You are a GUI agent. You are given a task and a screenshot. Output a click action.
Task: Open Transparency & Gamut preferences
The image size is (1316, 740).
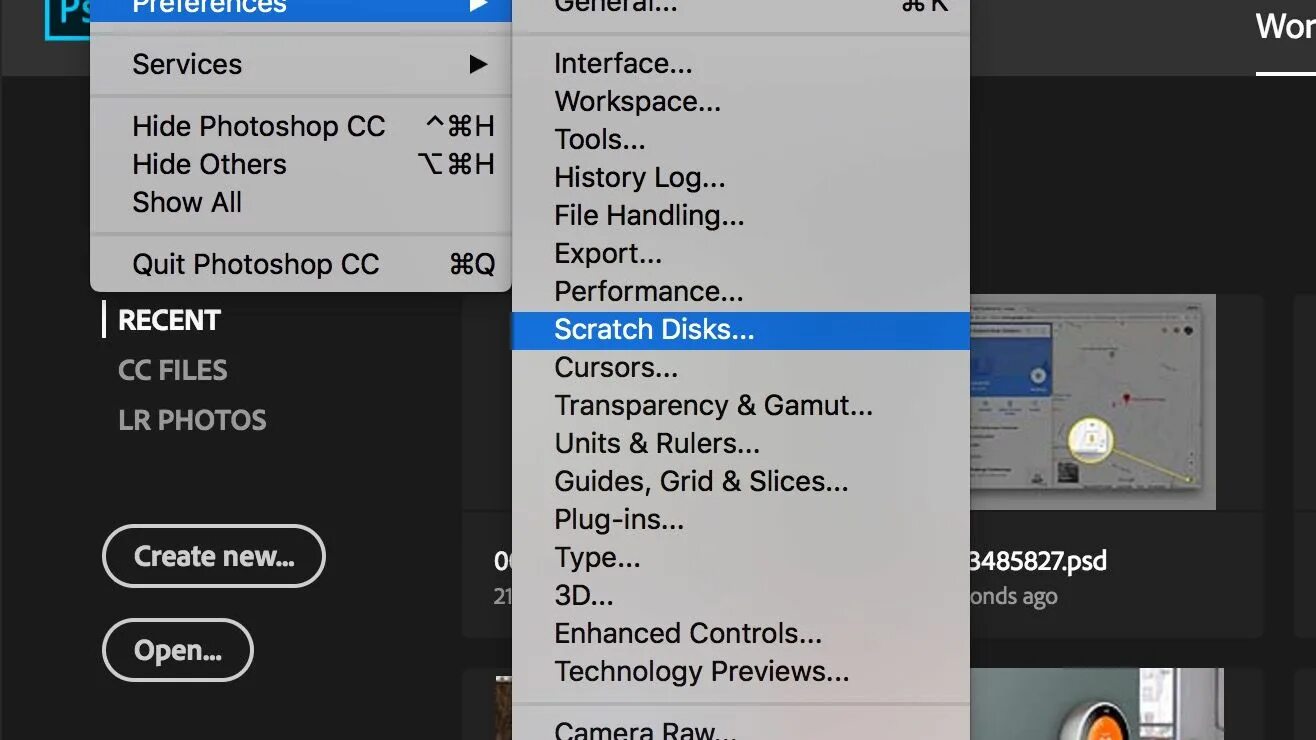point(741,406)
